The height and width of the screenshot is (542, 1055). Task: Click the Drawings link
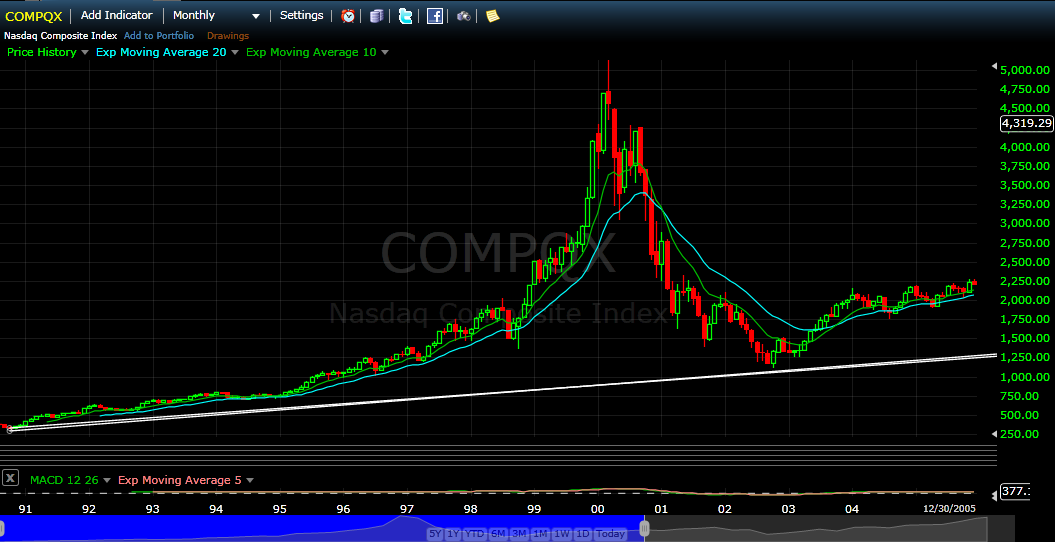point(227,36)
